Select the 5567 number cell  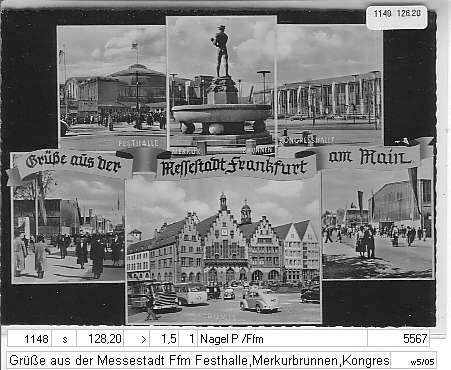pos(398,339)
